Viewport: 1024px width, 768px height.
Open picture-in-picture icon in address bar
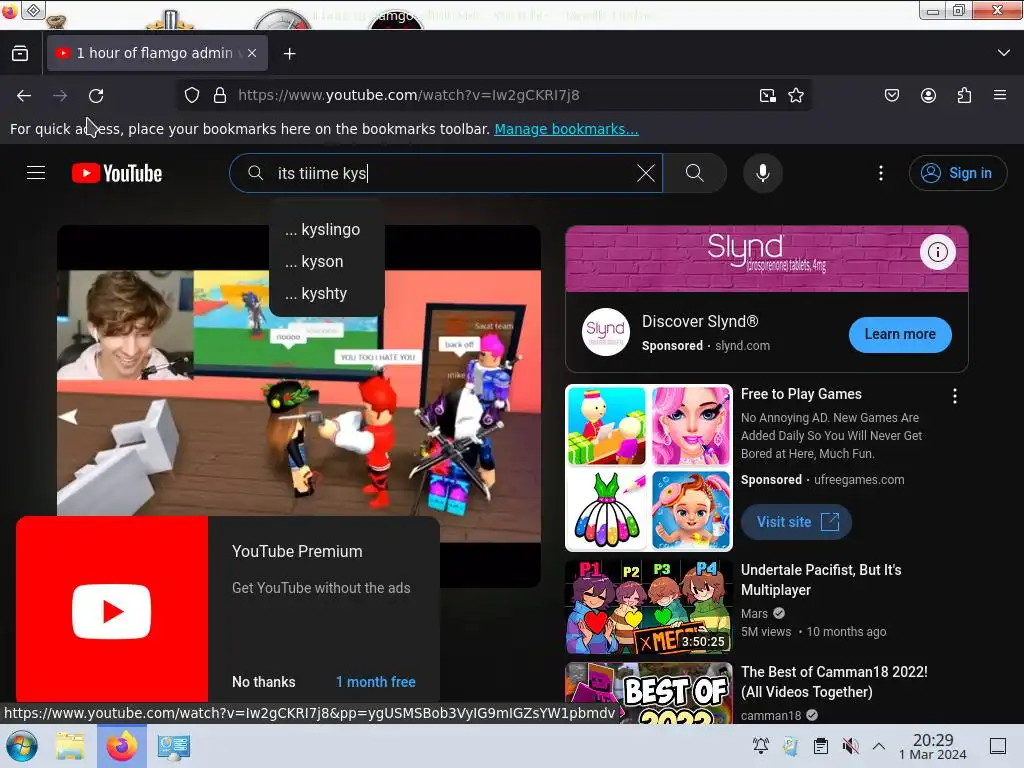click(767, 95)
